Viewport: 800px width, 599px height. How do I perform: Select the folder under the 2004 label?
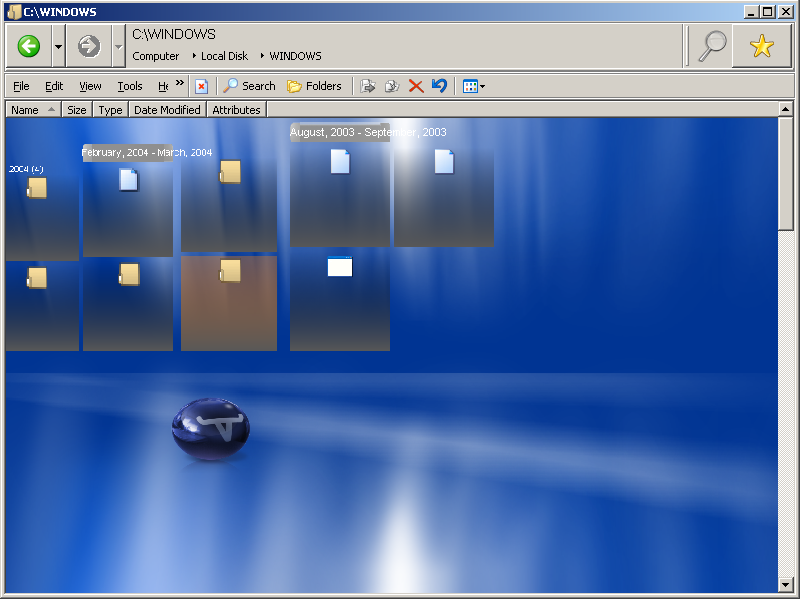(x=37, y=188)
